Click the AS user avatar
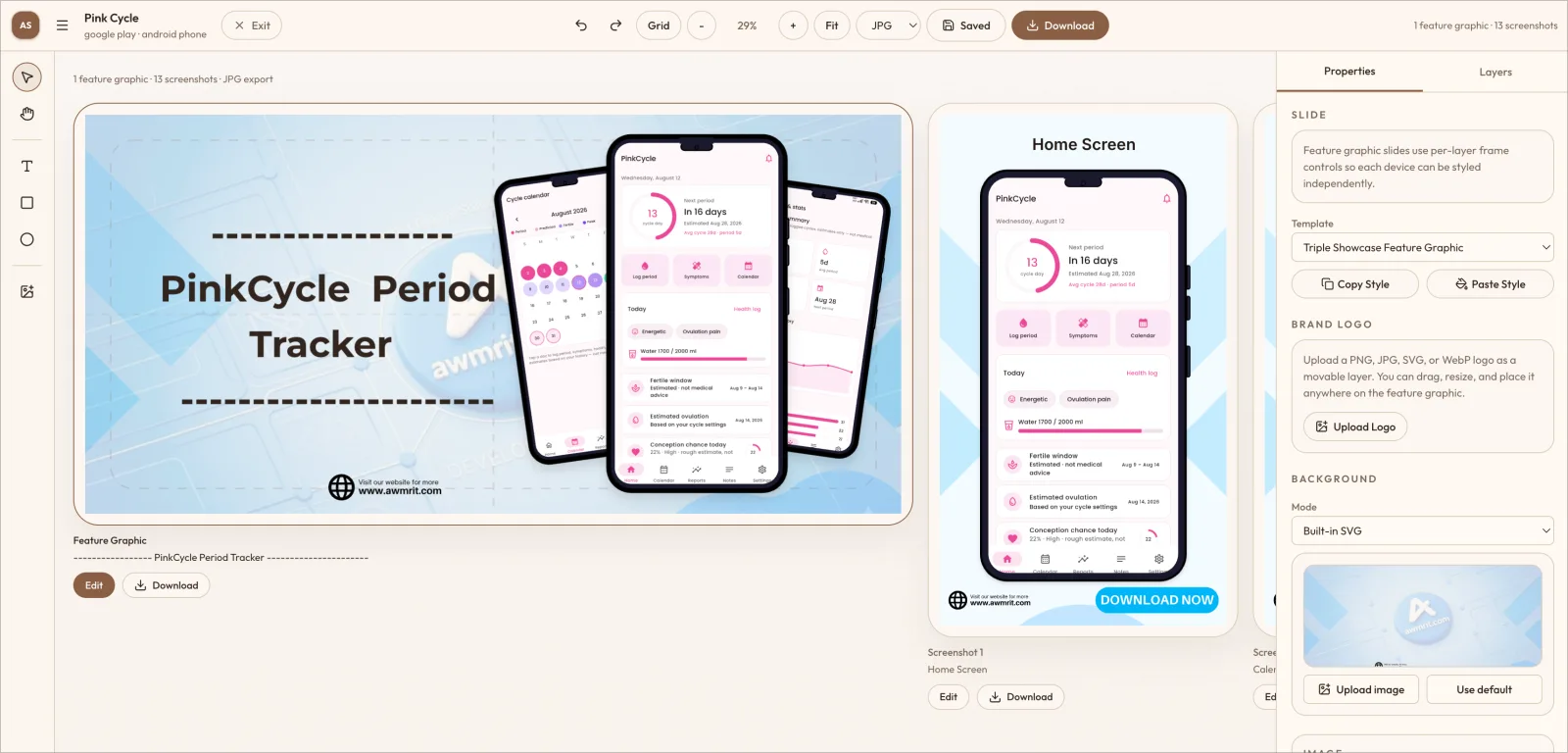Viewport: 1568px width, 753px height. [25, 25]
